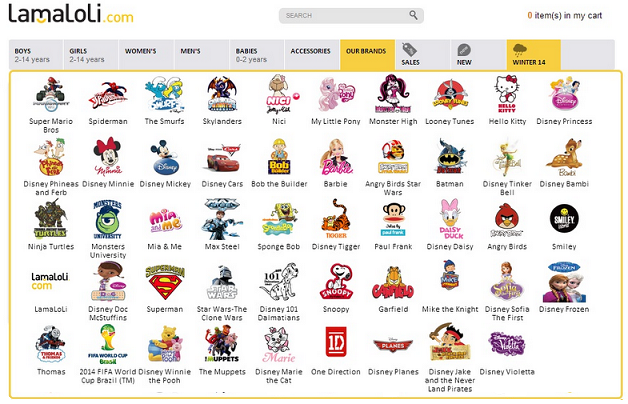Click the item(s) in my cart link
The width and height of the screenshot is (628, 404).
click(564, 15)
